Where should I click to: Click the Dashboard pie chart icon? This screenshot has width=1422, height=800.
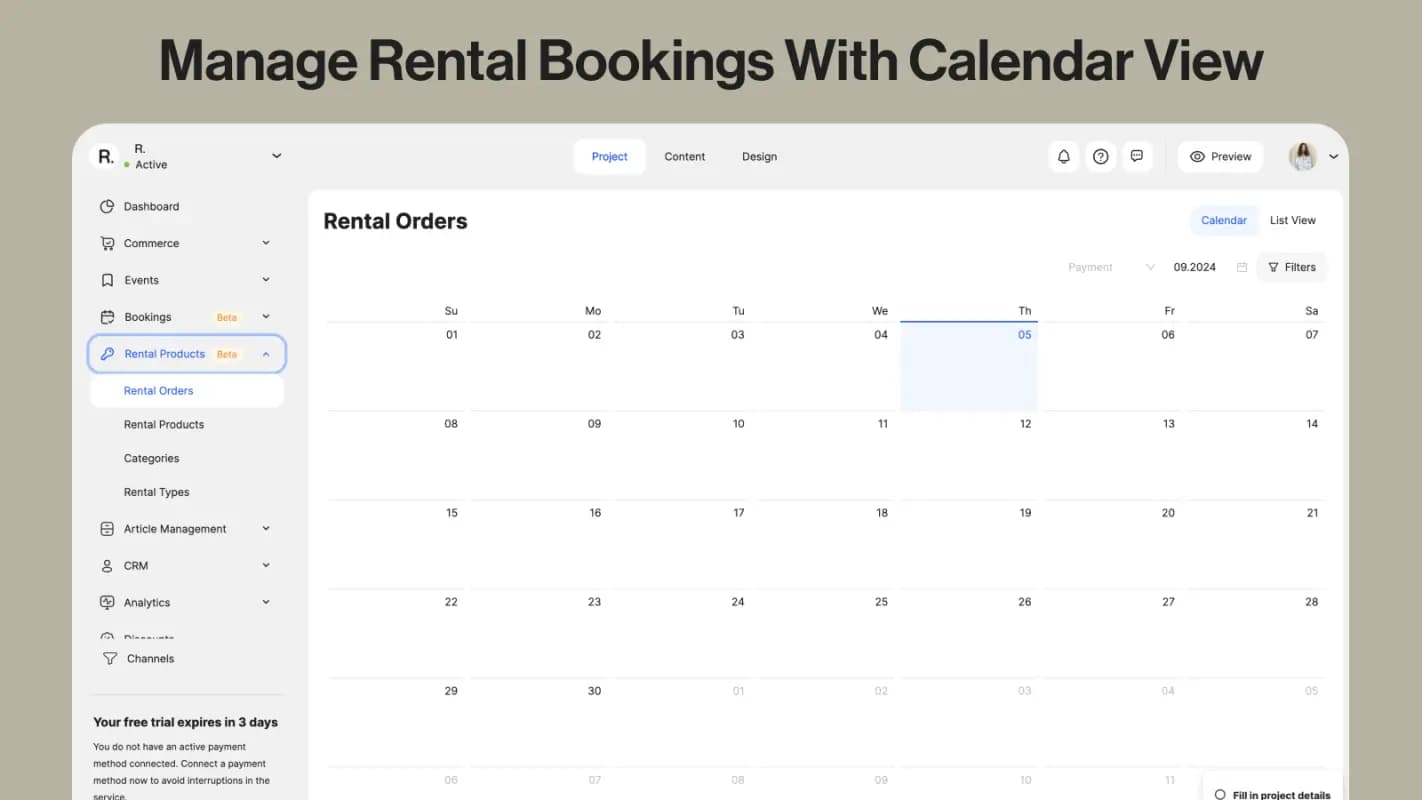click(x=107, y=207)
